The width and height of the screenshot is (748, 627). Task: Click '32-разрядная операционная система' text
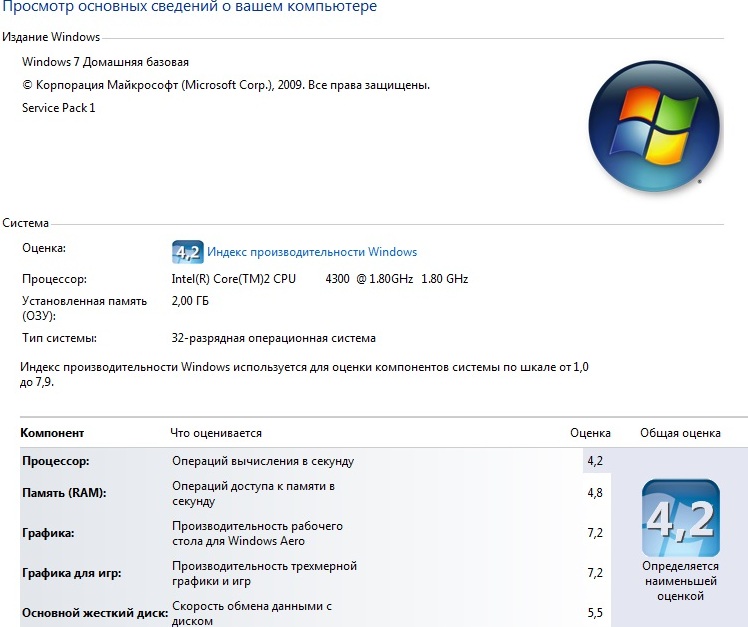pos(274,338)
